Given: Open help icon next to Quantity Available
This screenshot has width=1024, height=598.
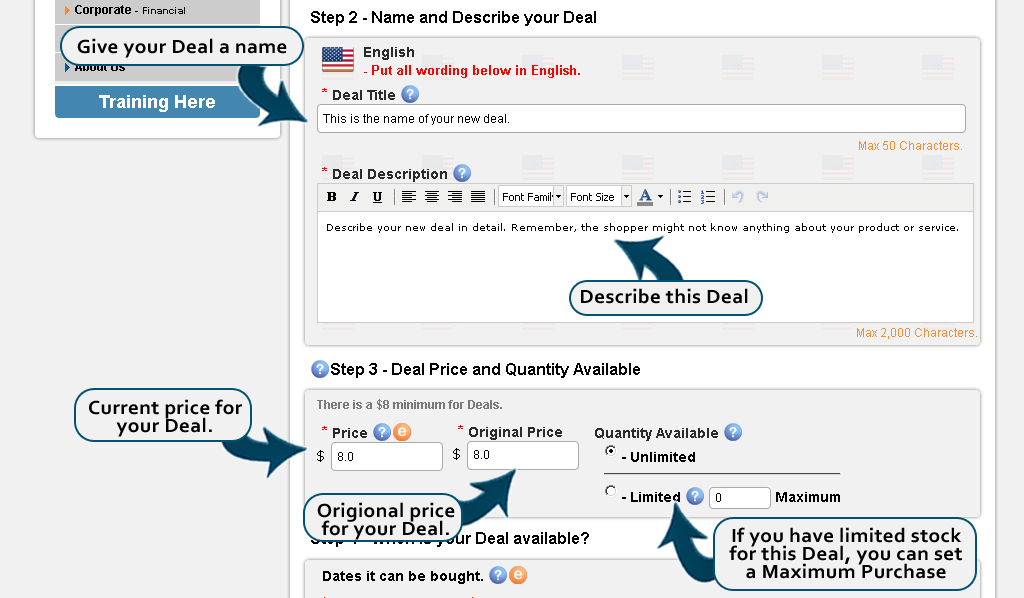Looking at the screenshot, I should (733, 432).
